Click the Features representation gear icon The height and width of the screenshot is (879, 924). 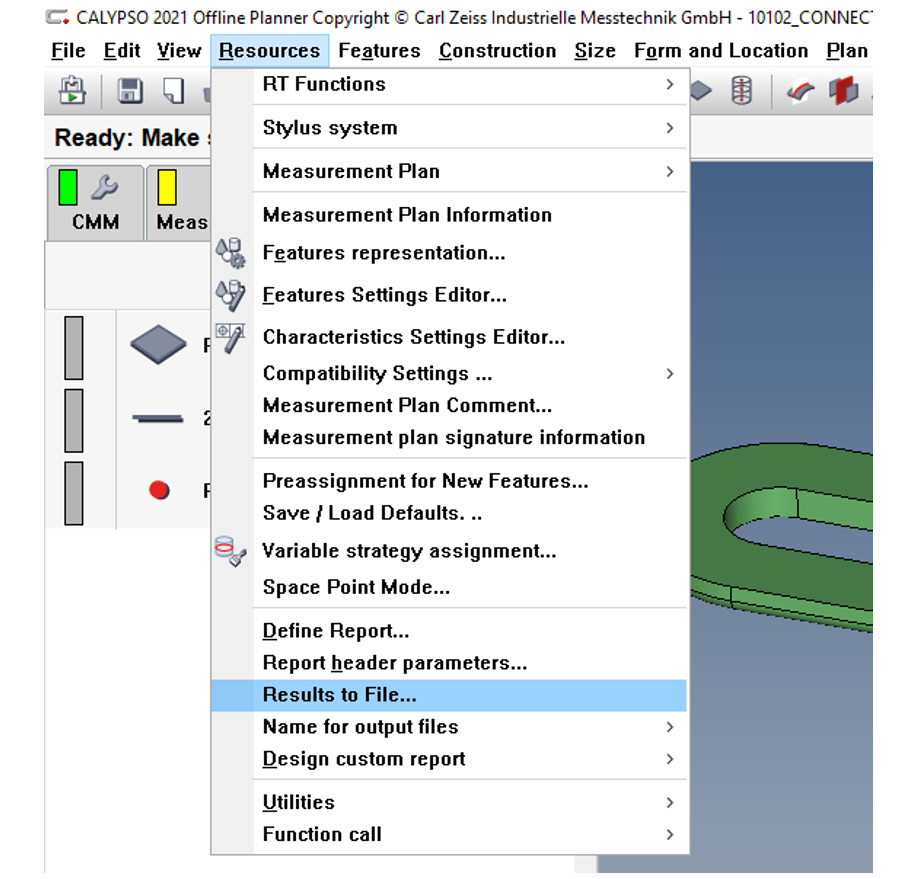coord(230,253)
